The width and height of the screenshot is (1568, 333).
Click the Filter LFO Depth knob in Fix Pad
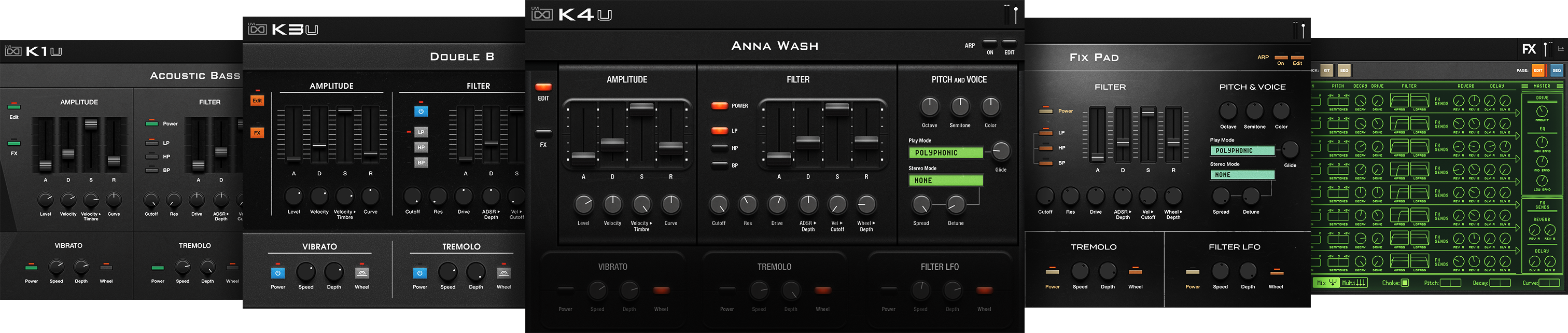pyautogui.click(x=1248, y=271)
